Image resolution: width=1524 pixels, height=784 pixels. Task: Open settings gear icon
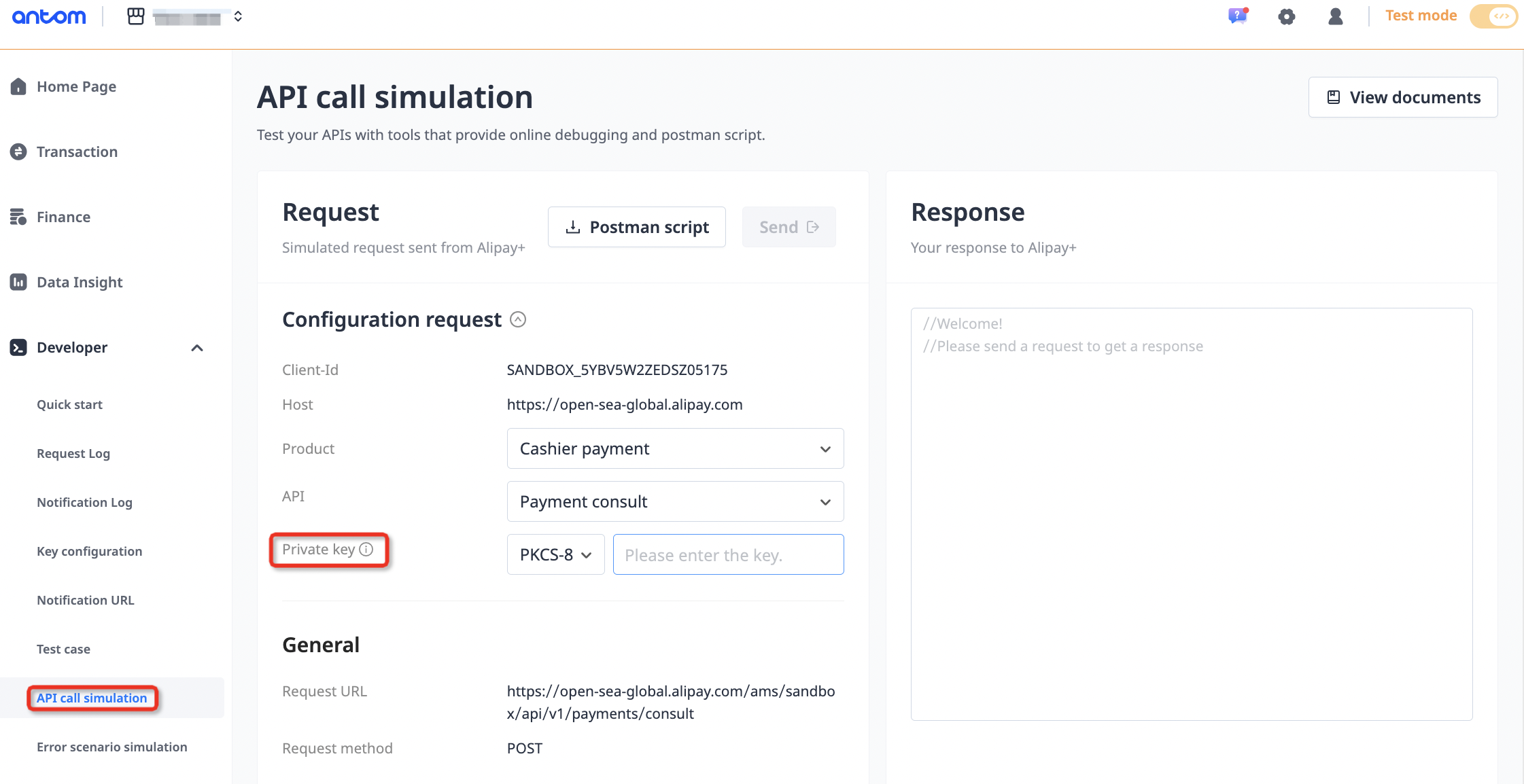(1286, 16)
